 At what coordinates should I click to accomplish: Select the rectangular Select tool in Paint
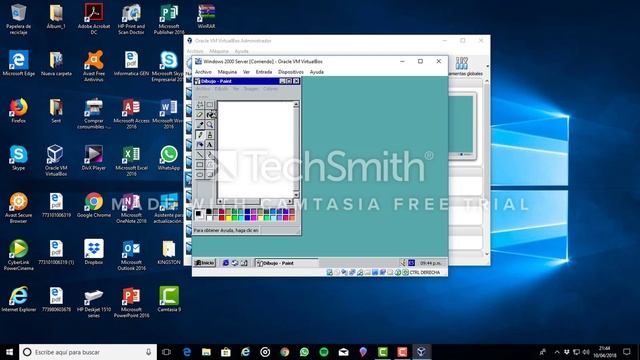210,105
